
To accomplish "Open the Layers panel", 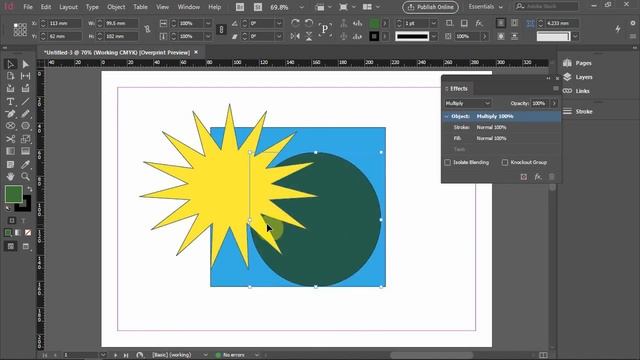I will [578, 77].
